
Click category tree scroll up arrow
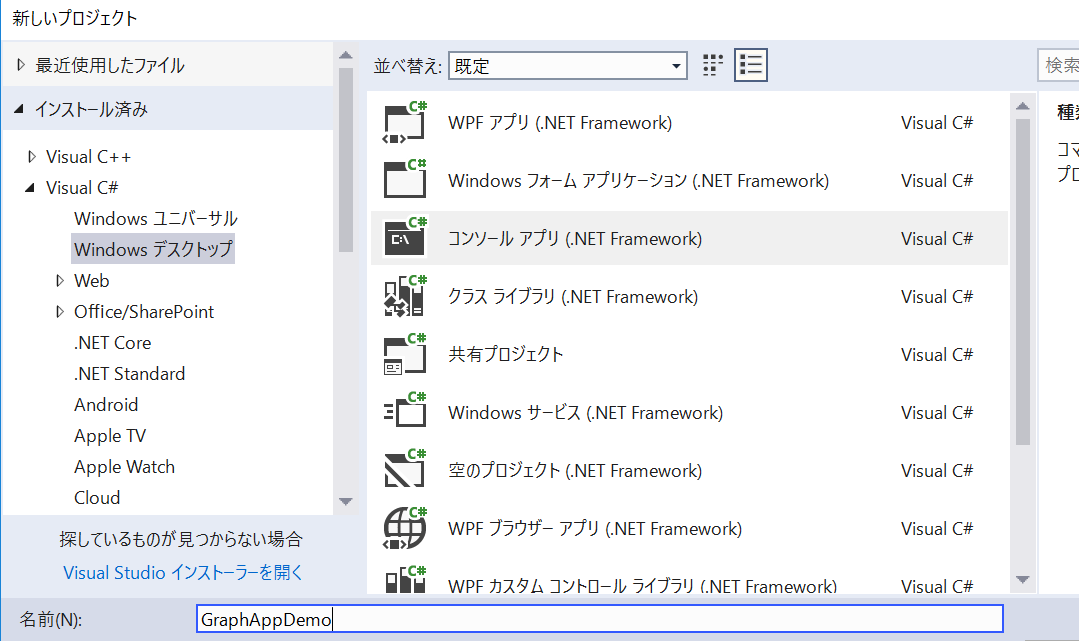tap(346, 55)
